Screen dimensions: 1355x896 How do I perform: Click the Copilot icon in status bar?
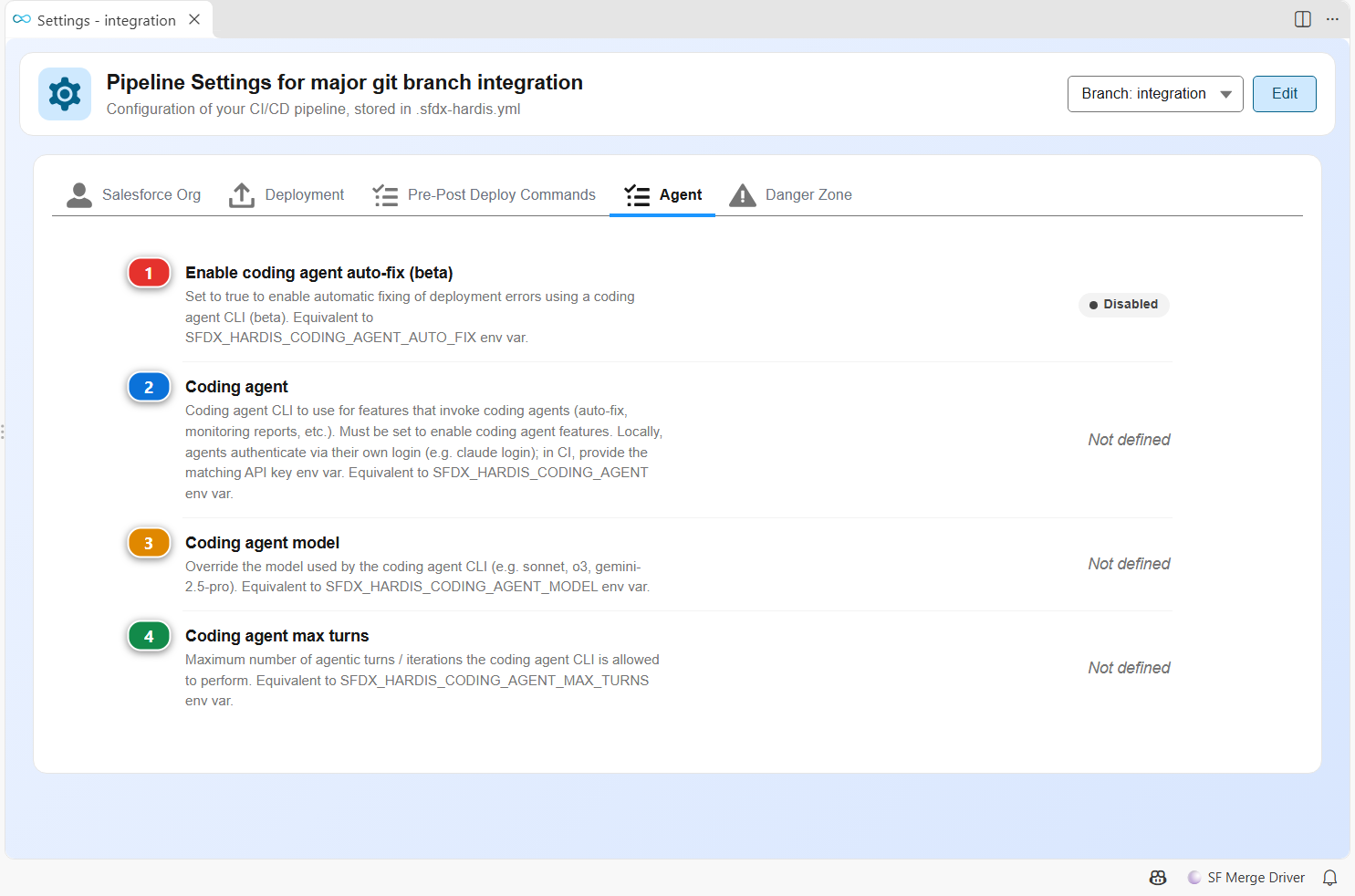pos(1158,878)
